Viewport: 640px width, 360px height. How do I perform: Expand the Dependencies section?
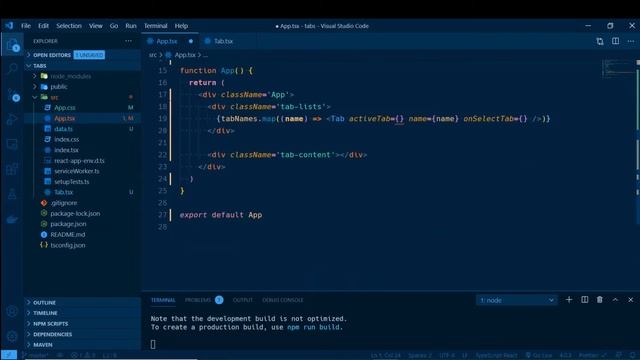[52, 334]
